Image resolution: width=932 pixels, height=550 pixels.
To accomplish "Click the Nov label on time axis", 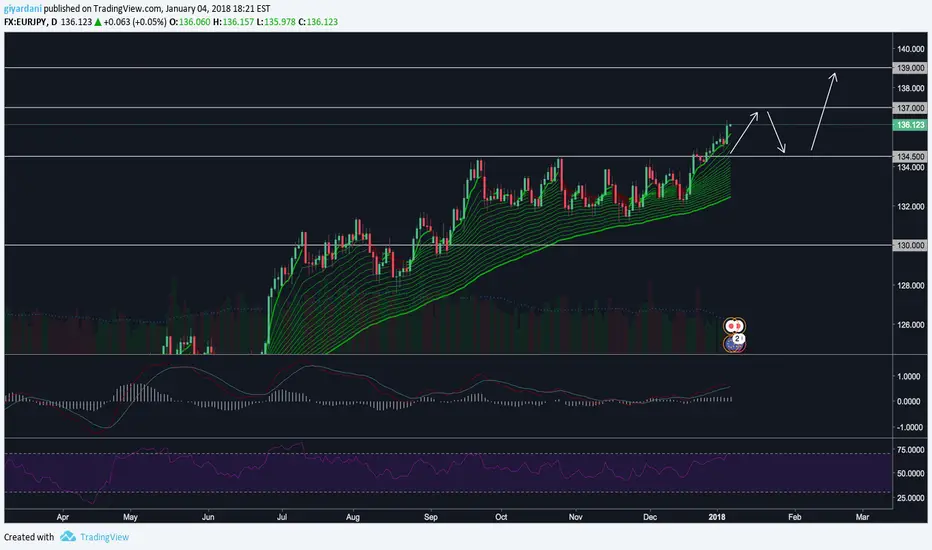I will tap(575, 517).
